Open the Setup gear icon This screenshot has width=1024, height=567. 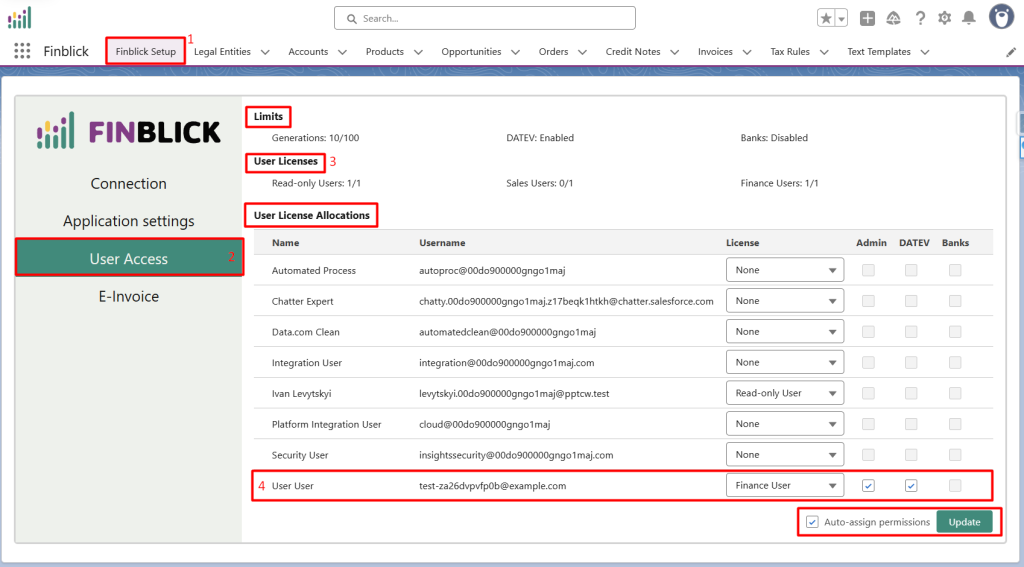(944, 18)
